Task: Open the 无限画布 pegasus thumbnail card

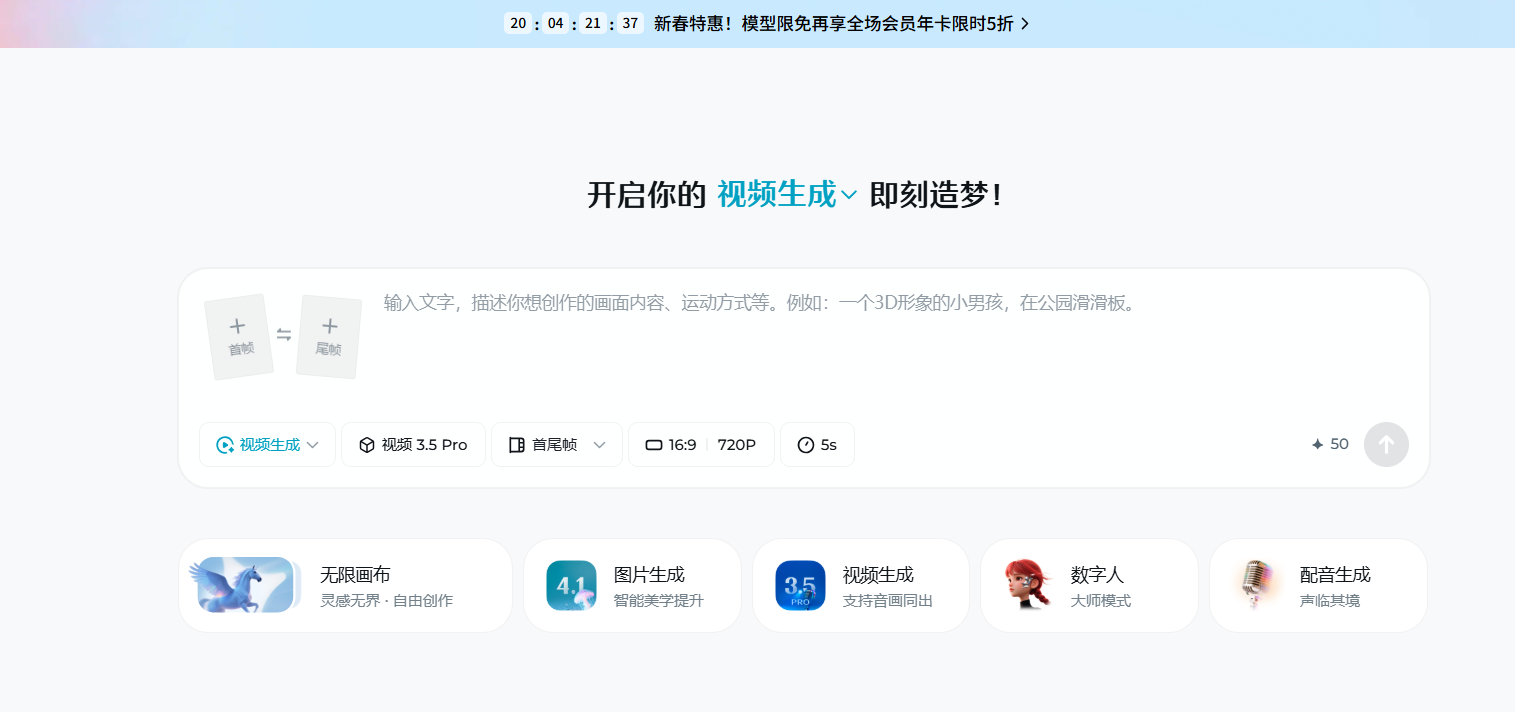Action: point(246,586)
